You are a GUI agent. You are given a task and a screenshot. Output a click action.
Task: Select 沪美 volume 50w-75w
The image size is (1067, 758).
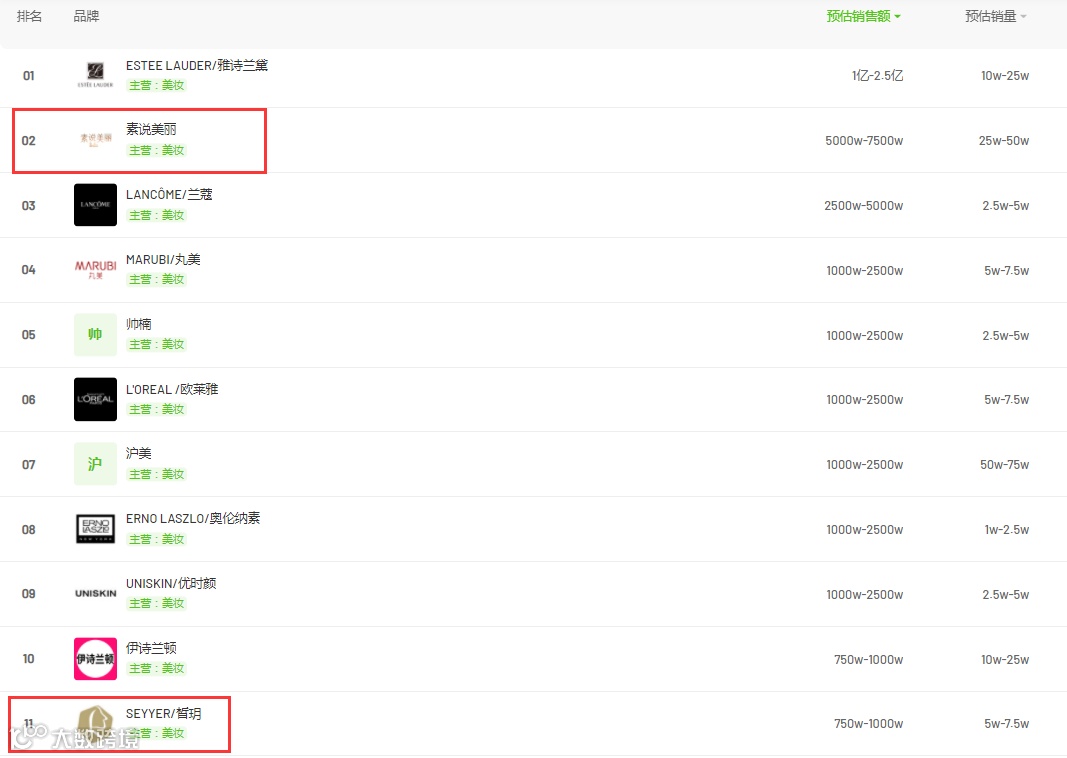click(1004, 465)
